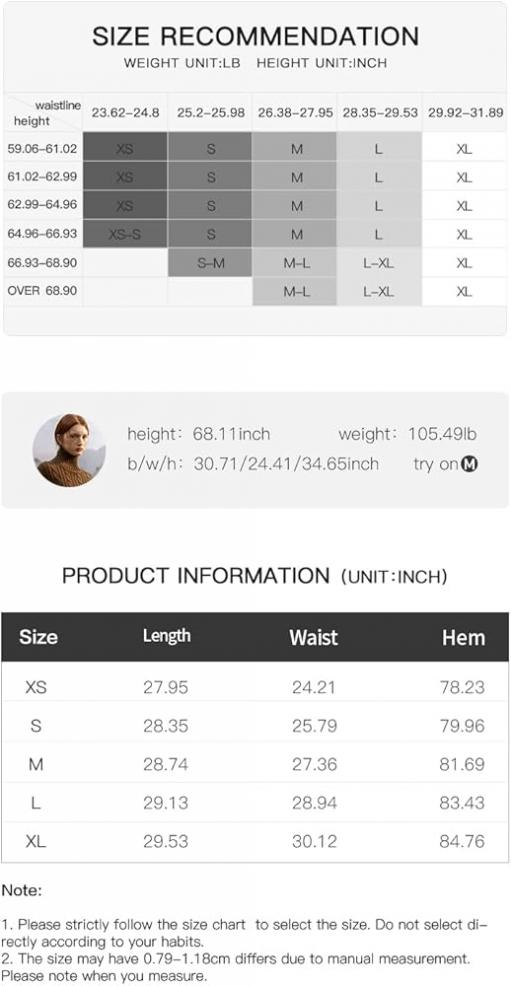
Task: Click the waistline range 26.38-27.95 header
Action: (295, 113)
